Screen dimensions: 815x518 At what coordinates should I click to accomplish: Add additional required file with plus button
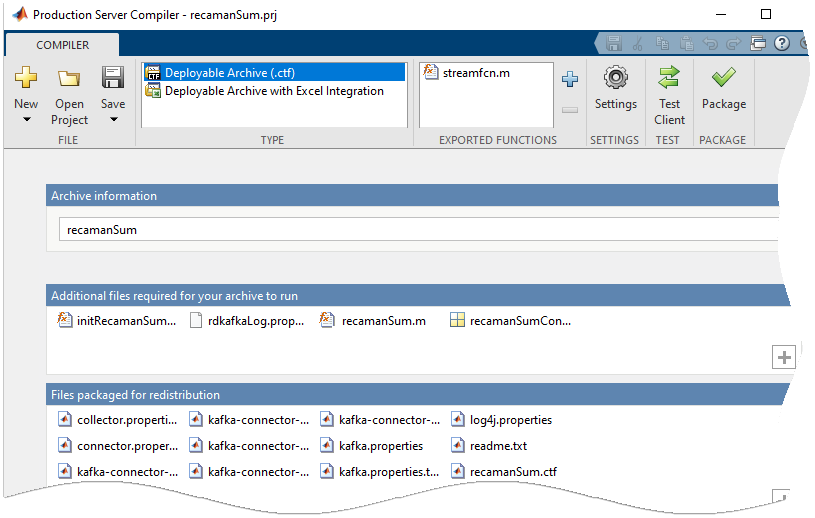783,357
